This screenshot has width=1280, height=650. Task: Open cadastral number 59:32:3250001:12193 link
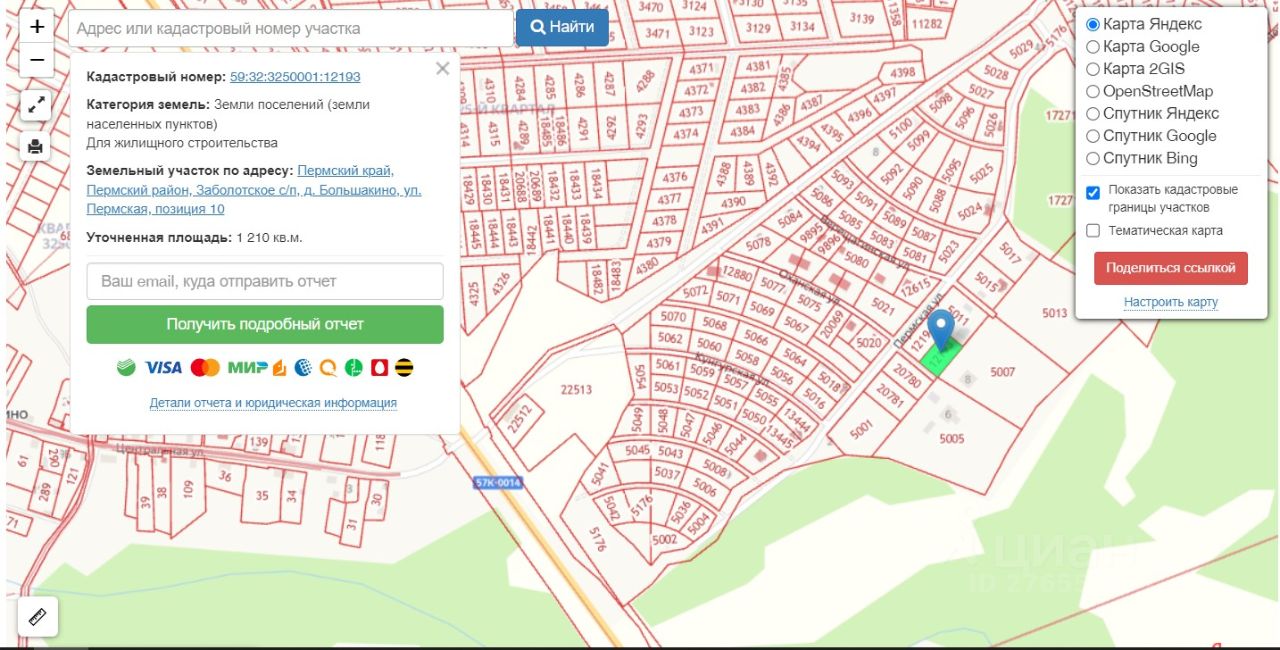(x=295, y=76)
